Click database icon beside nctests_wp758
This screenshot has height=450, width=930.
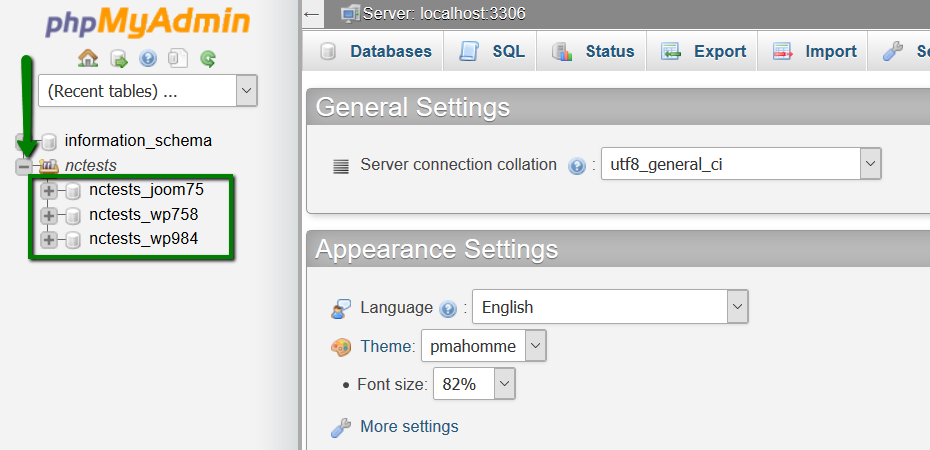coord(73,215)
